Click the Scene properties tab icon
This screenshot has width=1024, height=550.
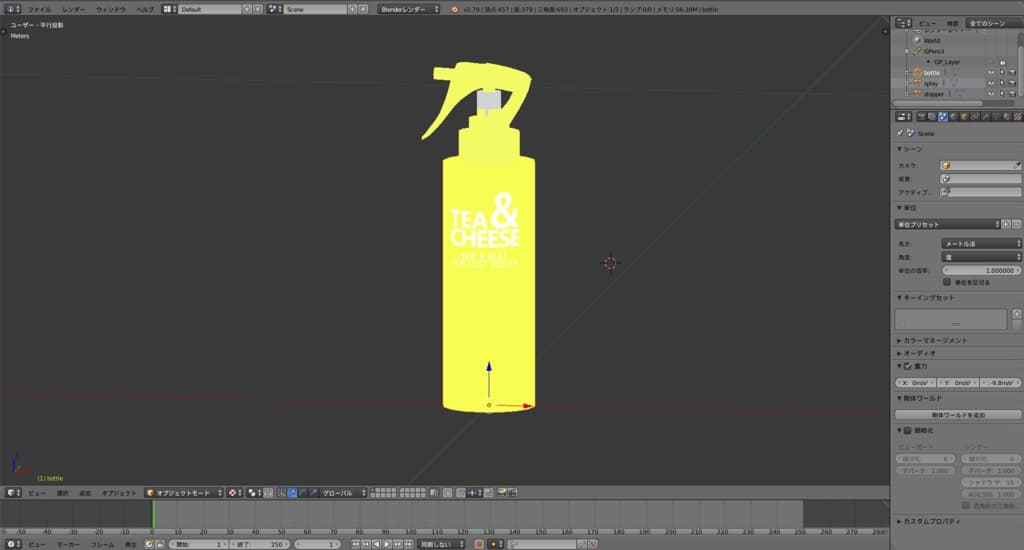(x=943, y=117)
